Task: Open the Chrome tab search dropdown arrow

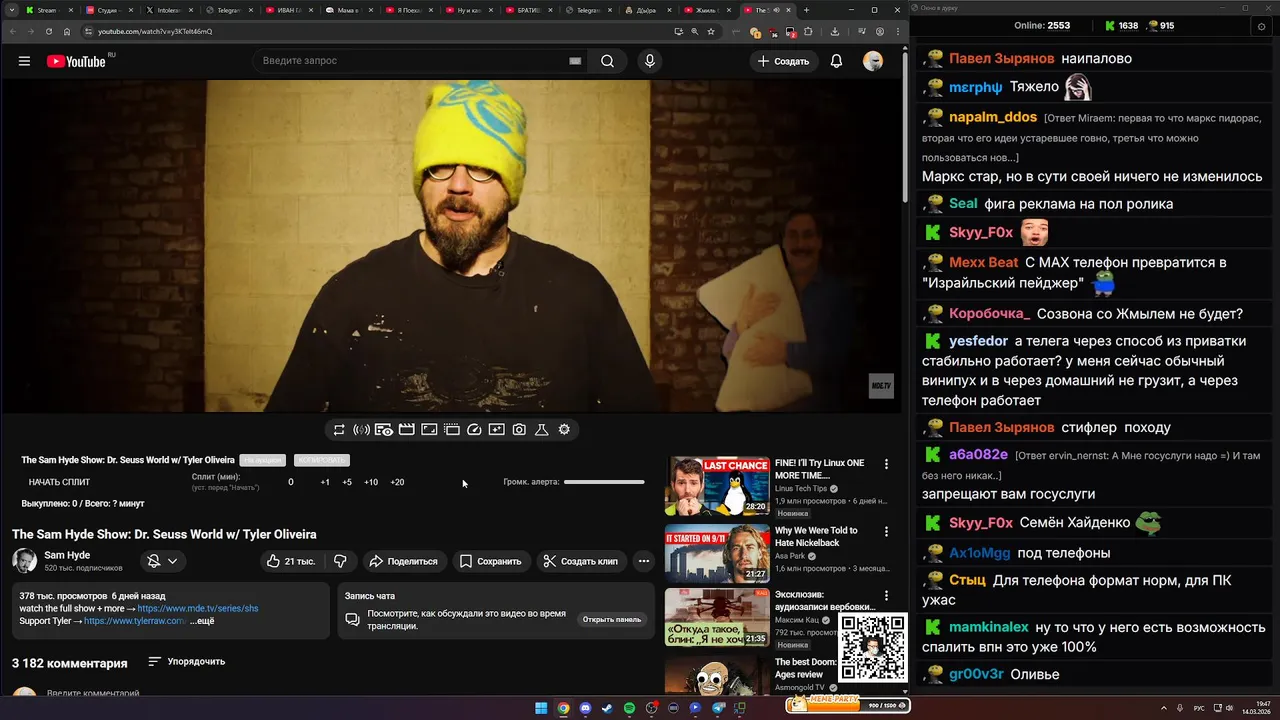Action: pos(11,10)
